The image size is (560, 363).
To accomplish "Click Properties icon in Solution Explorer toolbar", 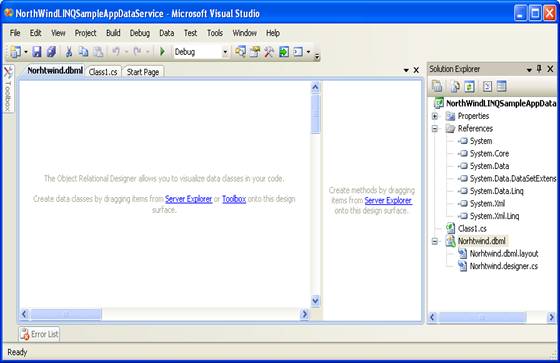I will [x=437, y=86].
